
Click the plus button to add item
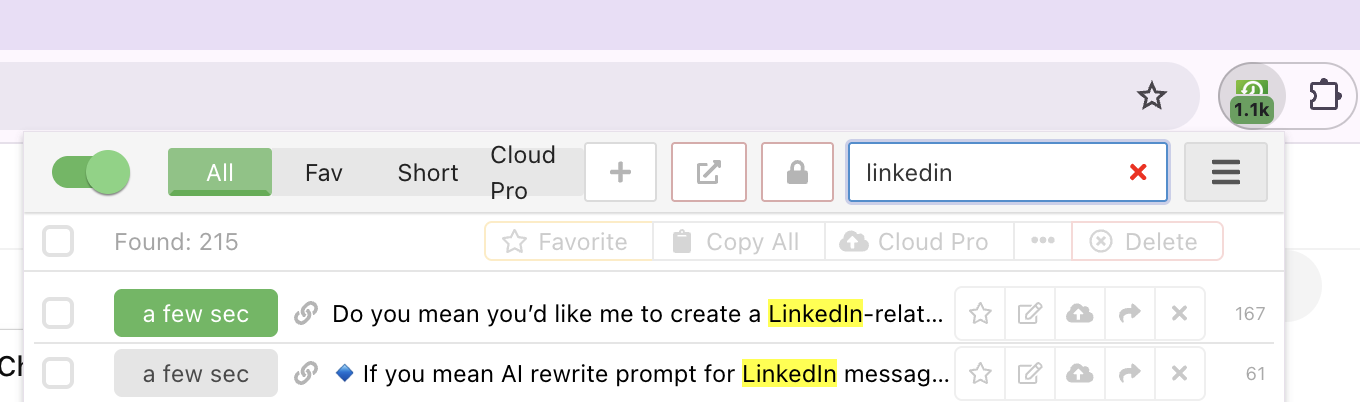click(x=620, y=172)
